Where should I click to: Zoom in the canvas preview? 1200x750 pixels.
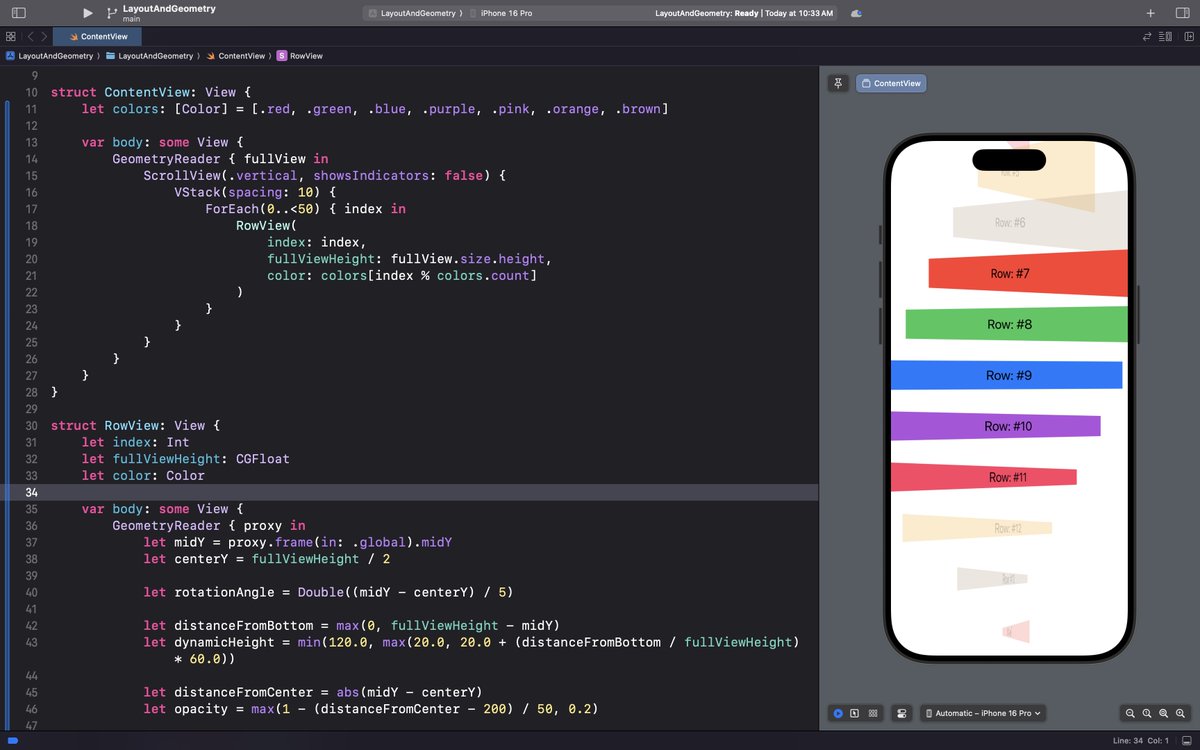pyautogui.click(x=1181, y=713)
